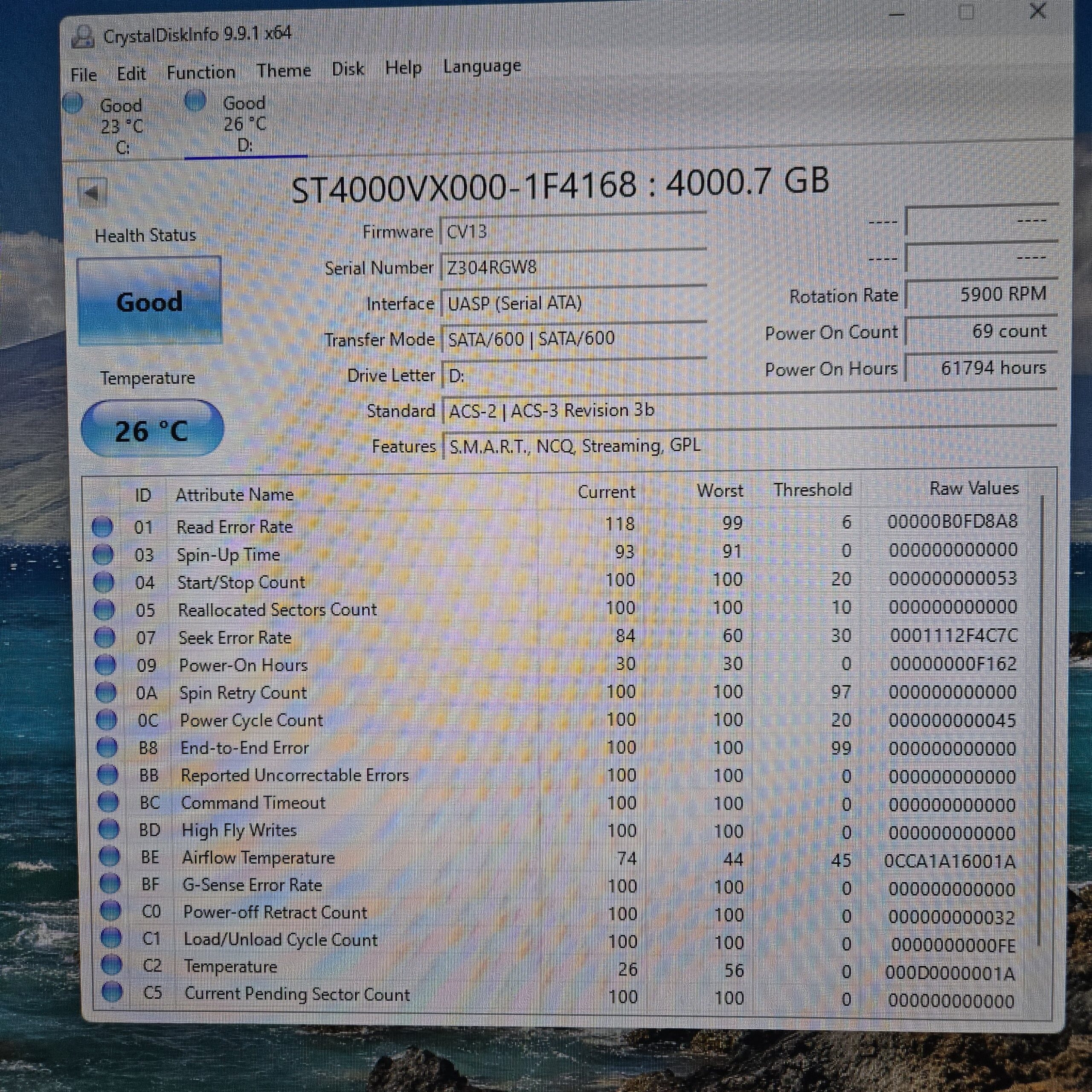Open the File menu
1092x1092 pixels.
(84, 75)
